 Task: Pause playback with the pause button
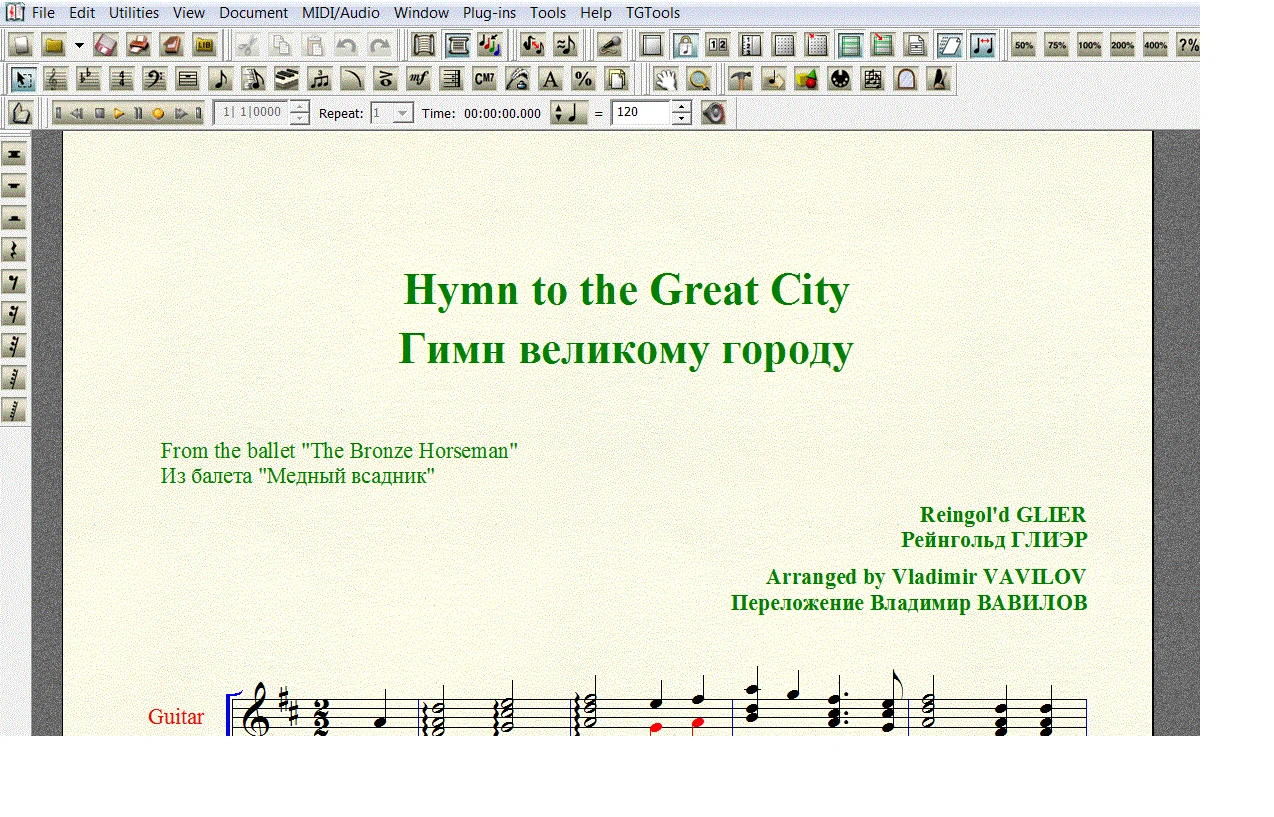coord(138,113)
